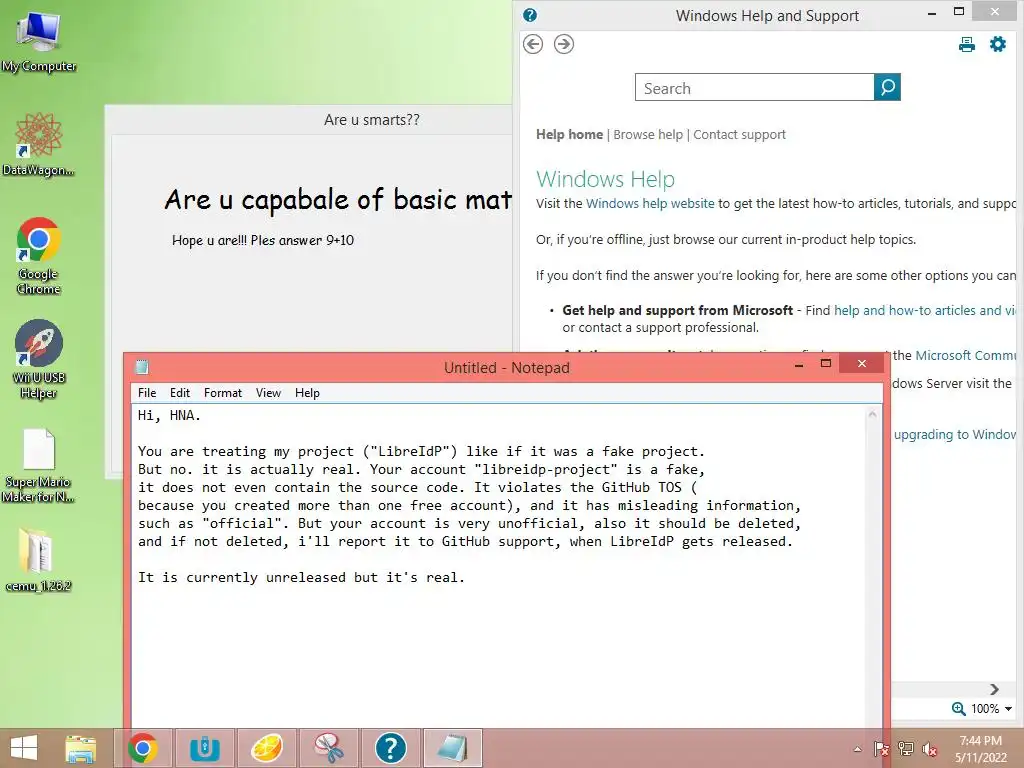Click the Notepad scroll up arrow

coord(872,414)
